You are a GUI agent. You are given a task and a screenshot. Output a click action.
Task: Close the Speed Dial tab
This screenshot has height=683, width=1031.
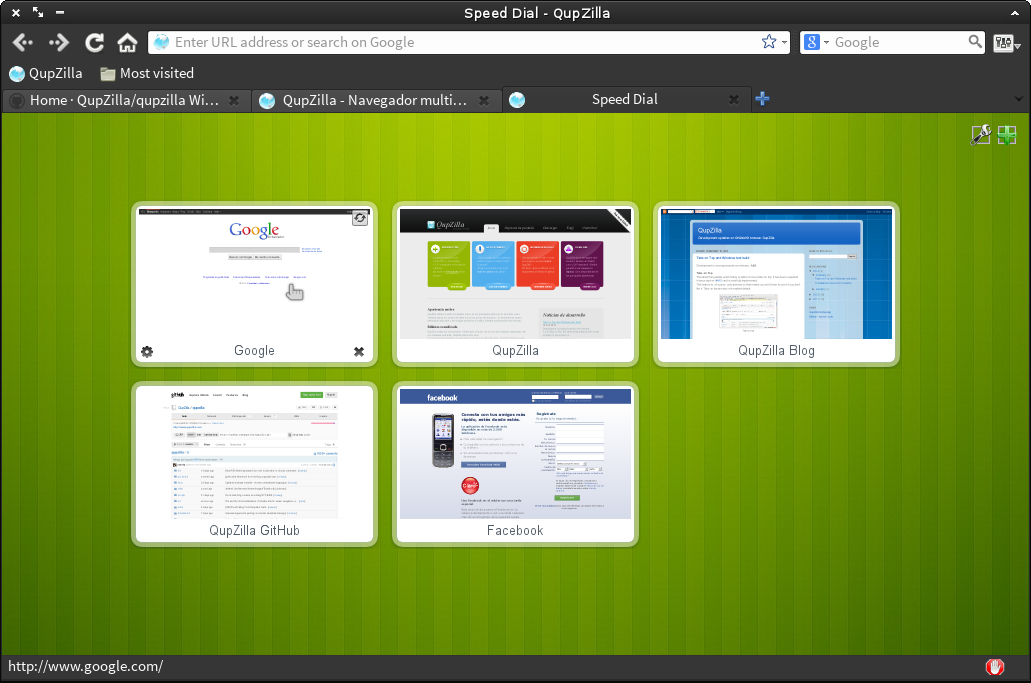(x=734, y=100)
